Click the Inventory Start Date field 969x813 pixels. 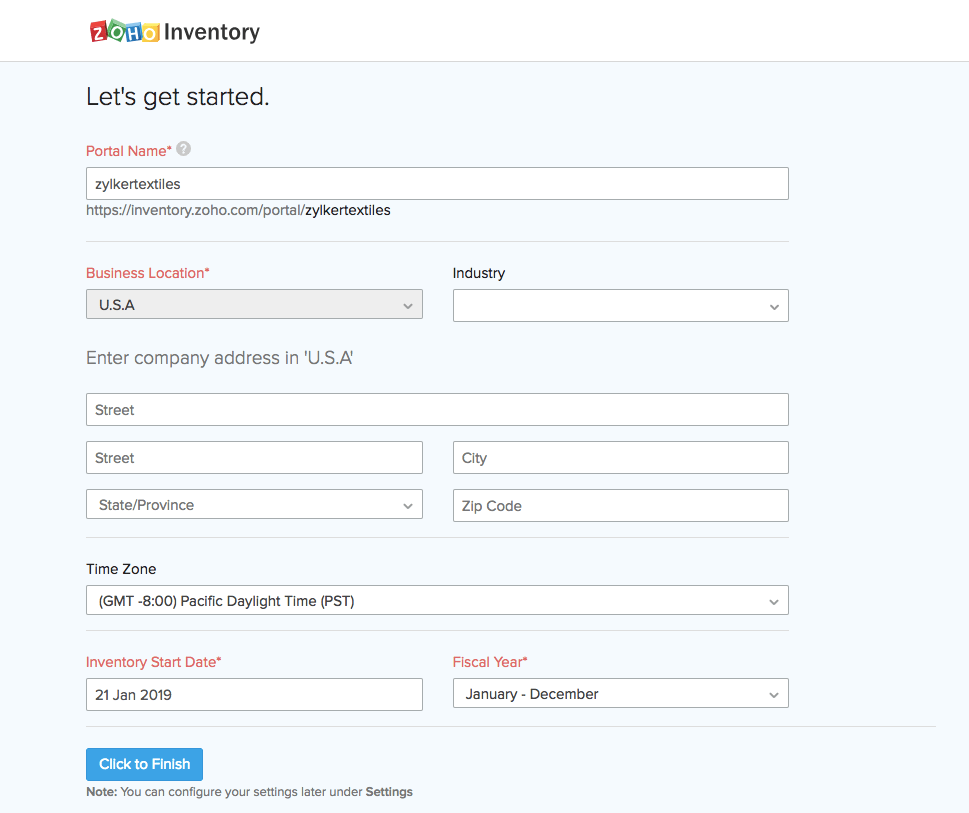(254, 695)
